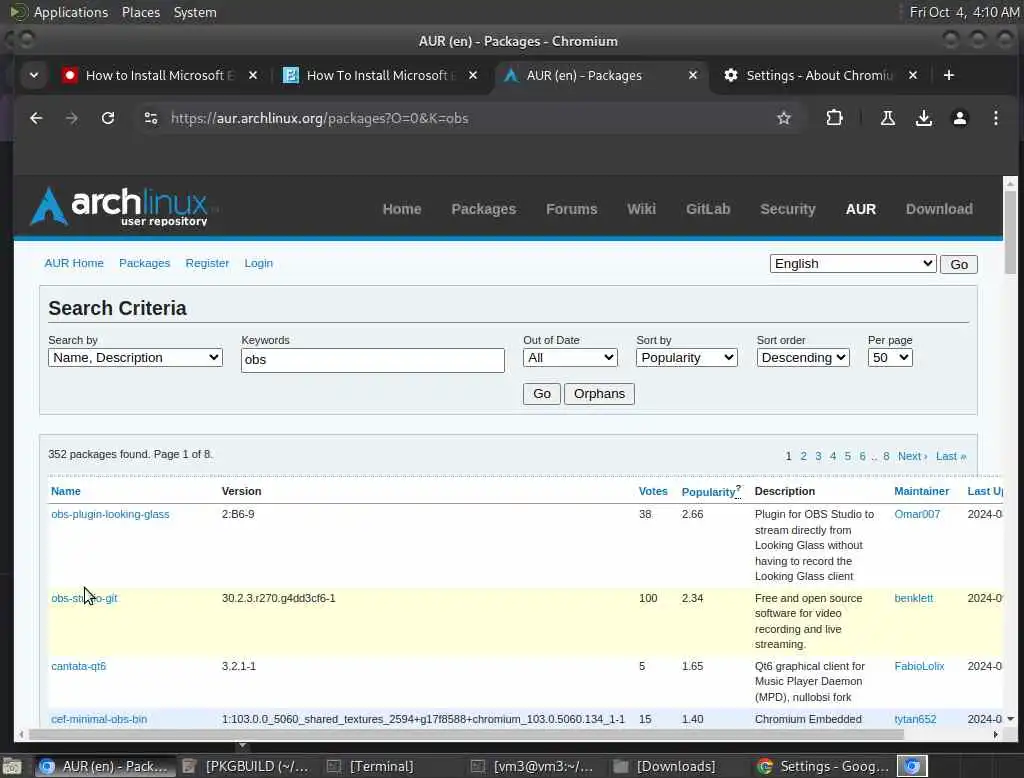Open the browser Downloads icon

(x=923, y=118)
